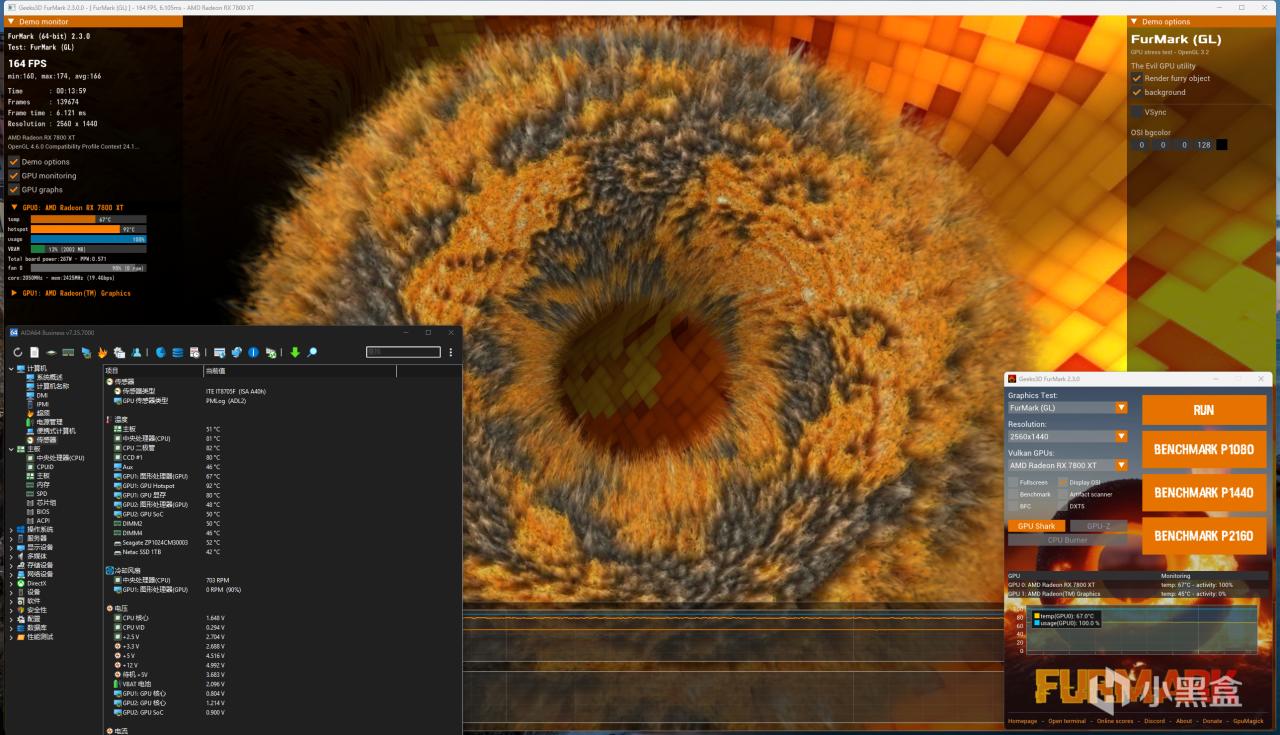Click the FurMark launcher title bar logo
This screenshot has height=735, width=1280.
[x=1012, y=379]
